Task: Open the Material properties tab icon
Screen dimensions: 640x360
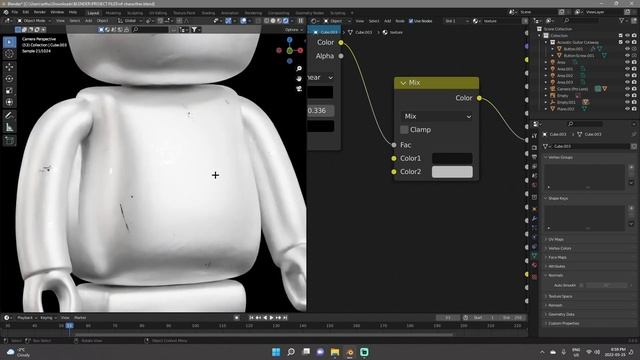Action: pyautogui.click(x=534, y=265)
